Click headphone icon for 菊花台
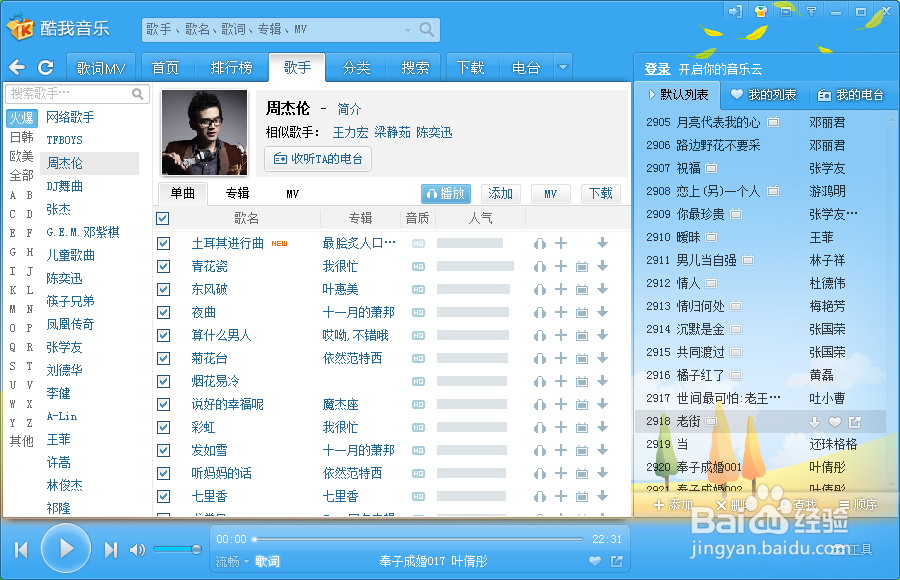Viewport: 900px width, 580px height. 540,358
